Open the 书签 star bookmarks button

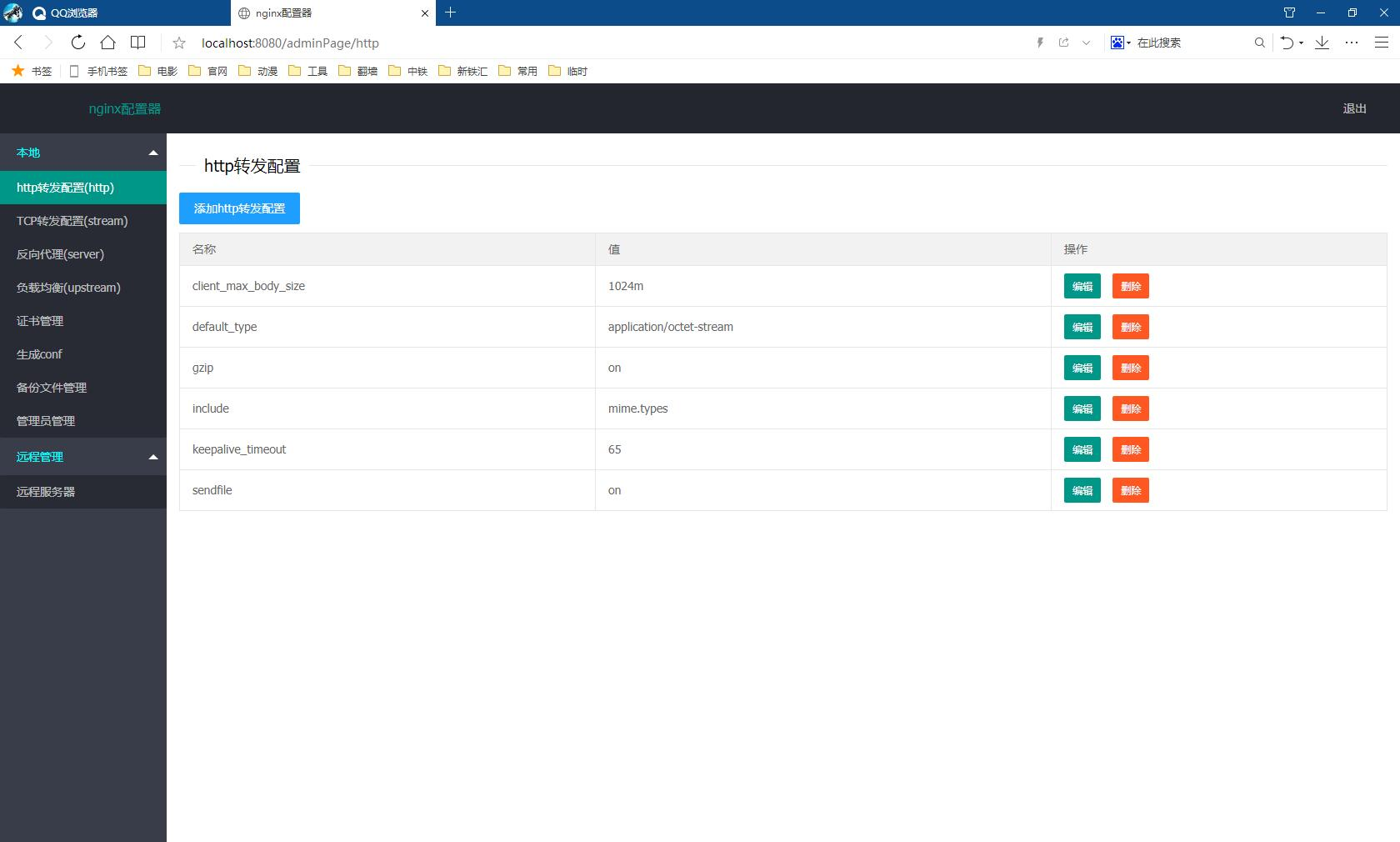pyautogui.click(x=32, y=71)
